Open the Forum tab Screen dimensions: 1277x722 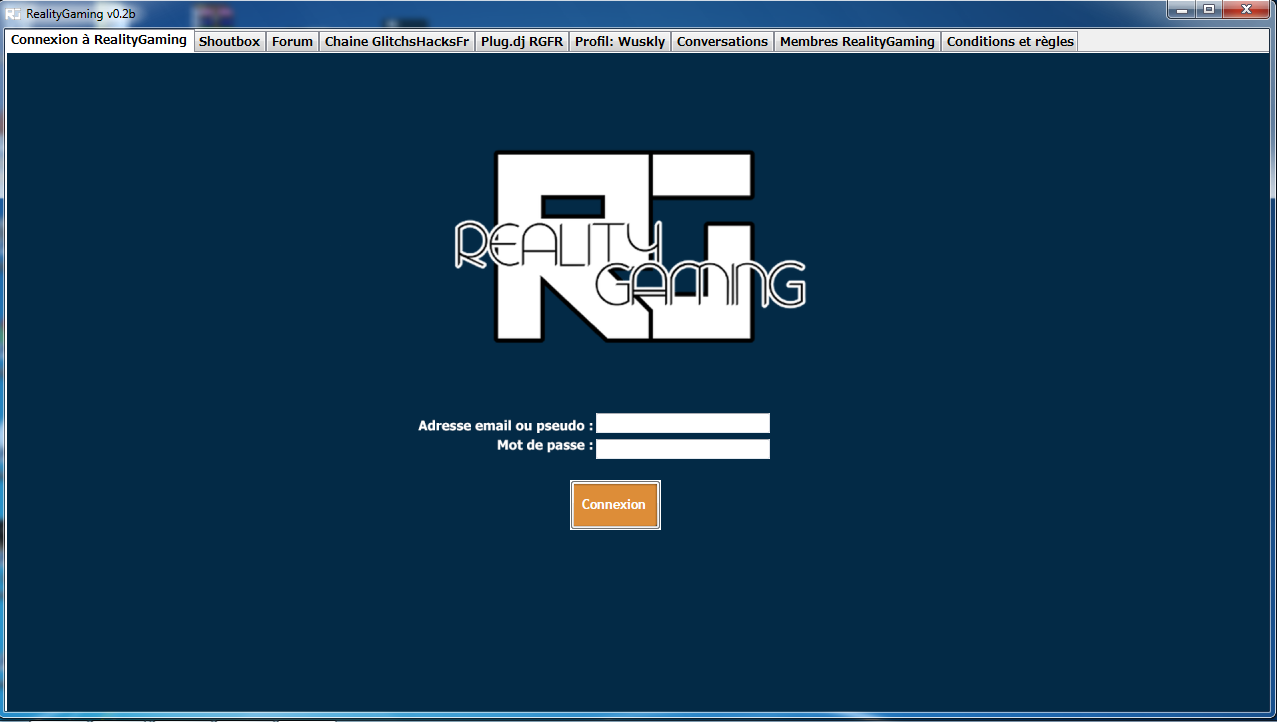coord(292,41)
